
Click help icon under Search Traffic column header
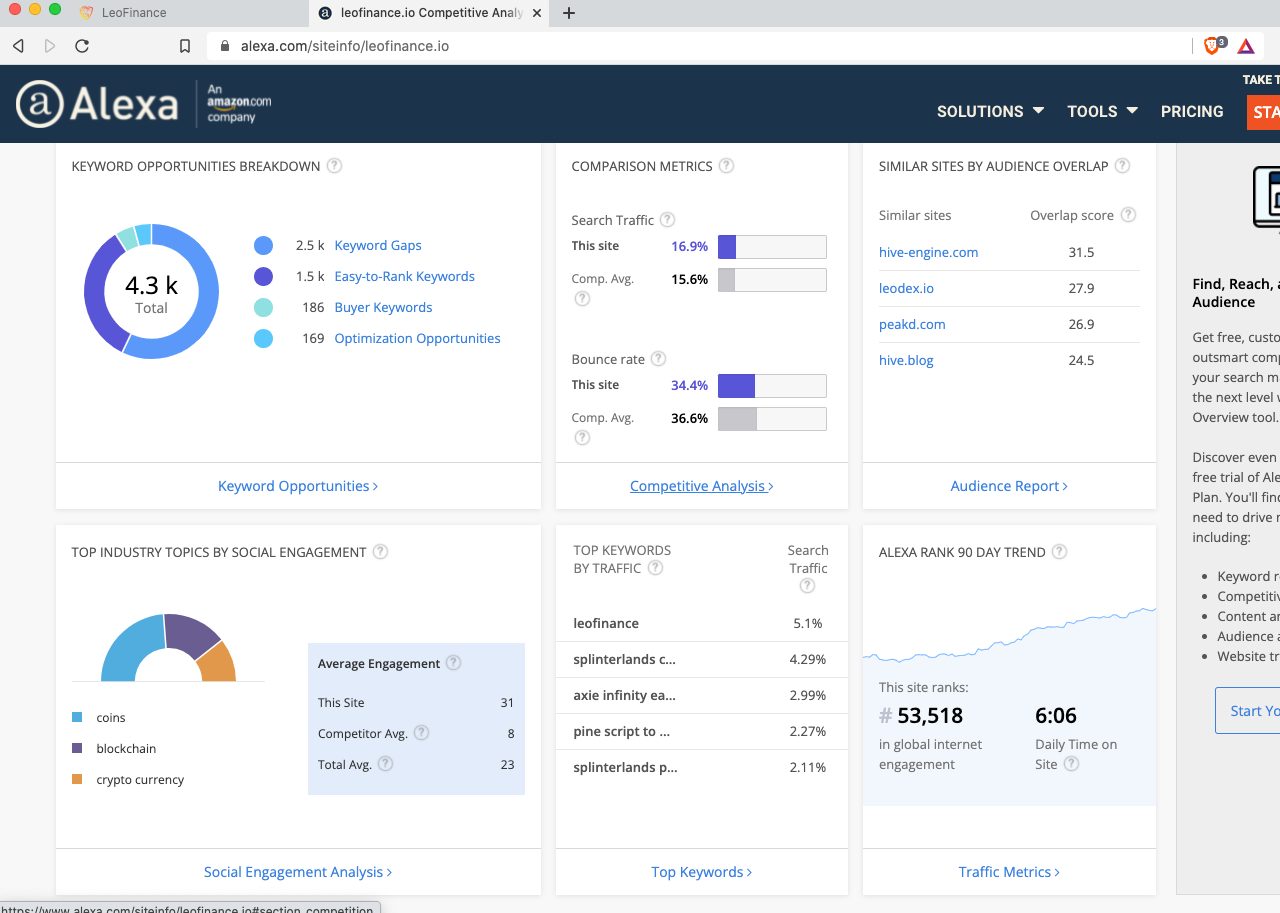[x=808, y=586]
